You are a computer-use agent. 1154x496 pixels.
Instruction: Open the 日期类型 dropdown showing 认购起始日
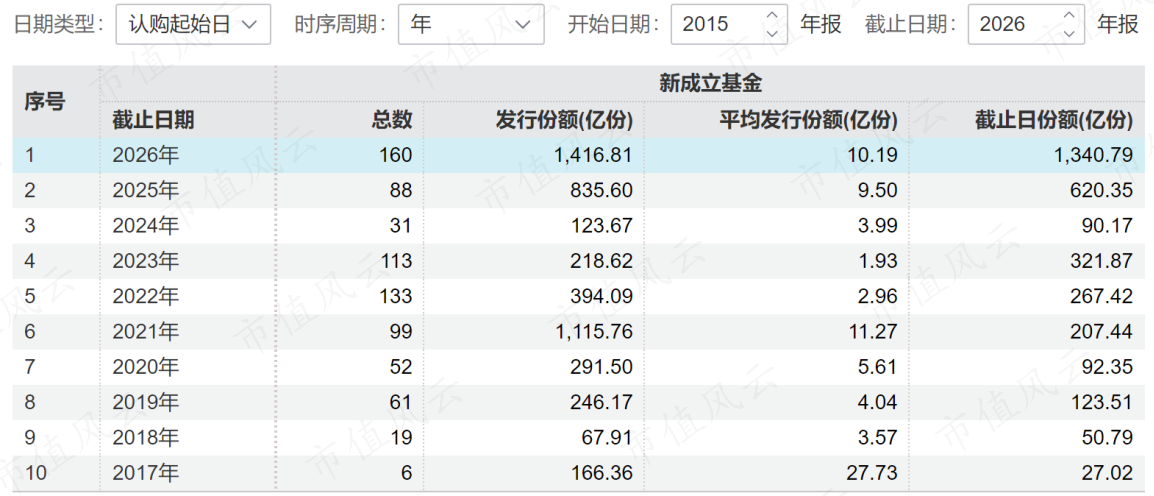[x=193, y=24]
